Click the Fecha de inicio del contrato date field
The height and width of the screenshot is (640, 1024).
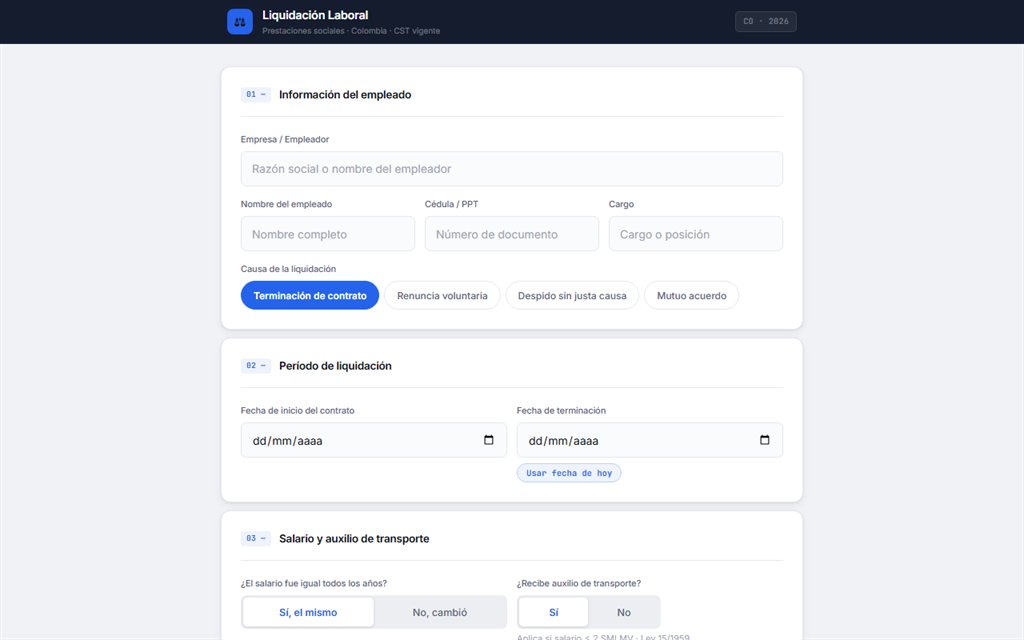(x=374, y=440)
